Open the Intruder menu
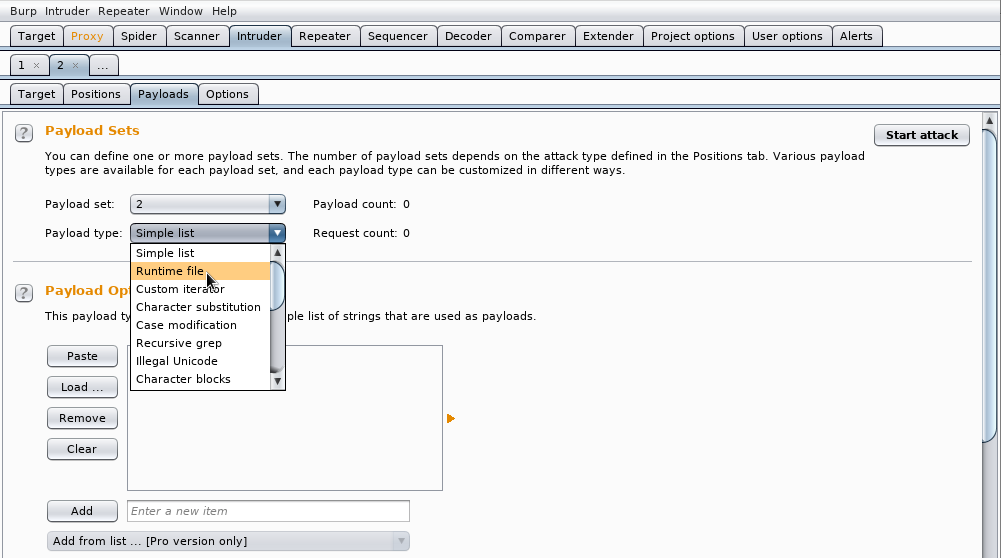The width and height of the screenshot is (1001, 558). [67, 11]
